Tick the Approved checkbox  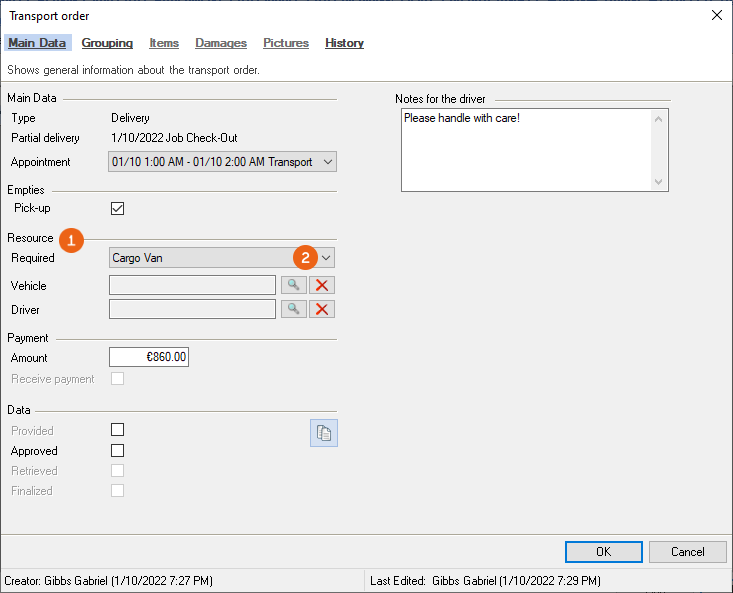click(117, 451)
